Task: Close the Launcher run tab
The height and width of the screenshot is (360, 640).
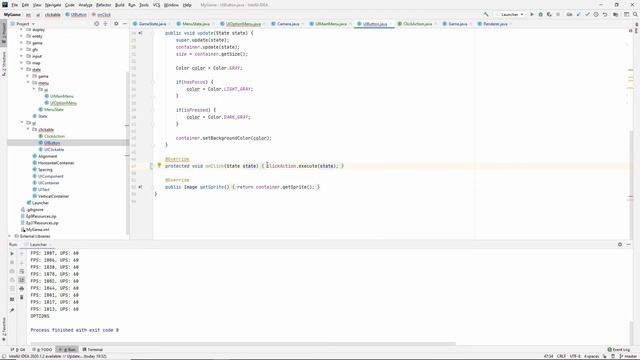Action: (51, 244)
